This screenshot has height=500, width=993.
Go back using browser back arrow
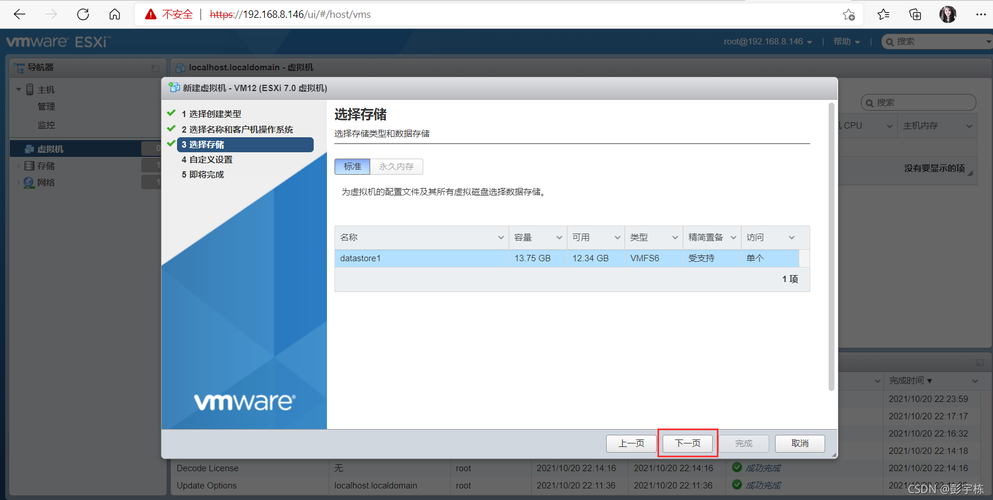20,15
